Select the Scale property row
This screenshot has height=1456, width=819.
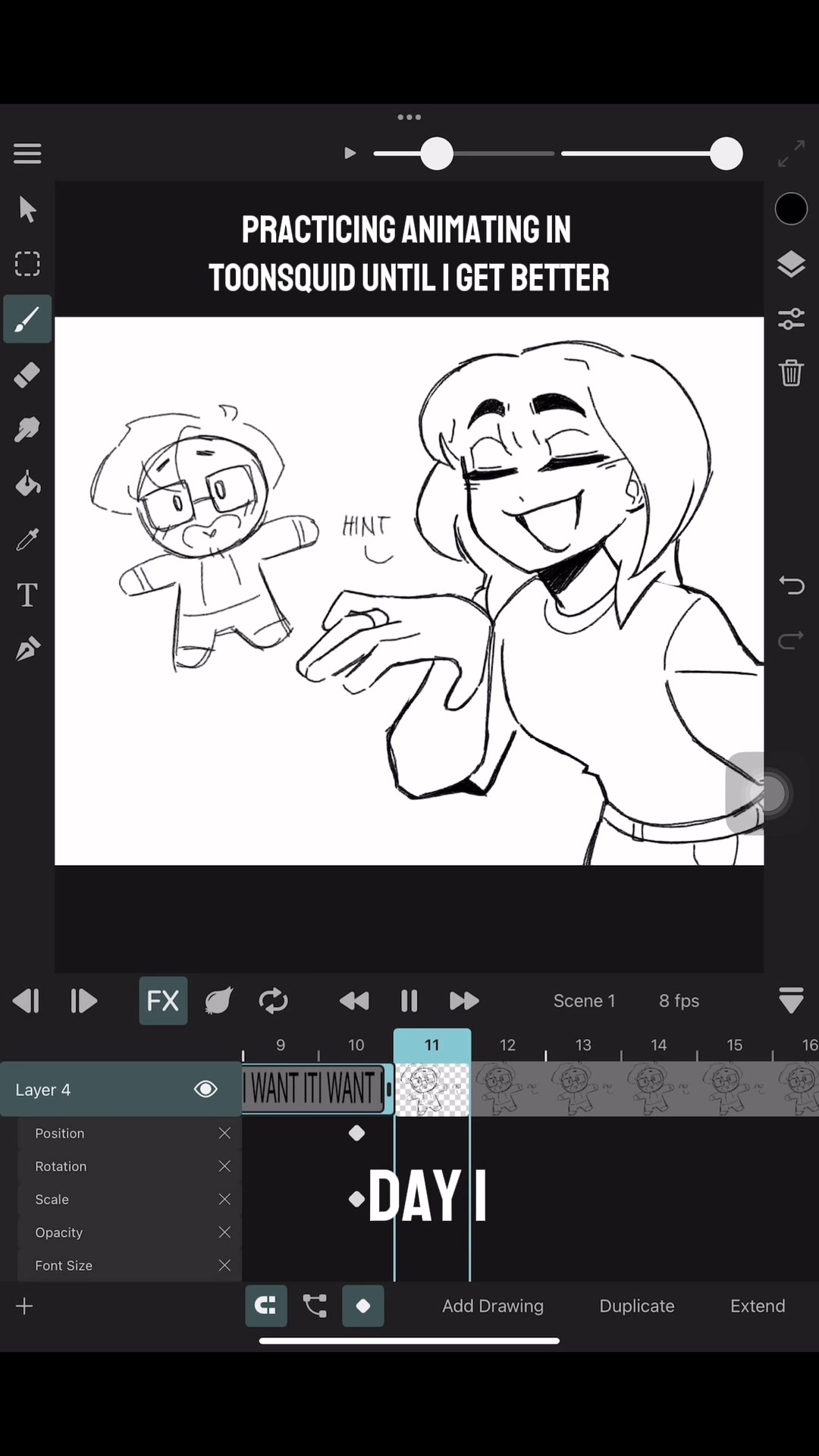130,1199
